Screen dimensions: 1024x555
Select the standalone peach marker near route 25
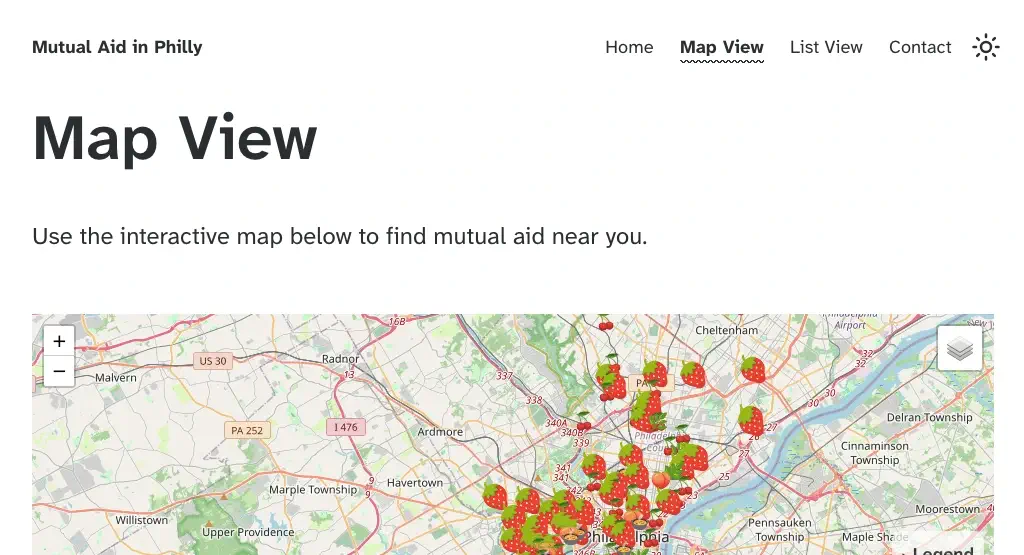tap(660, 481)
